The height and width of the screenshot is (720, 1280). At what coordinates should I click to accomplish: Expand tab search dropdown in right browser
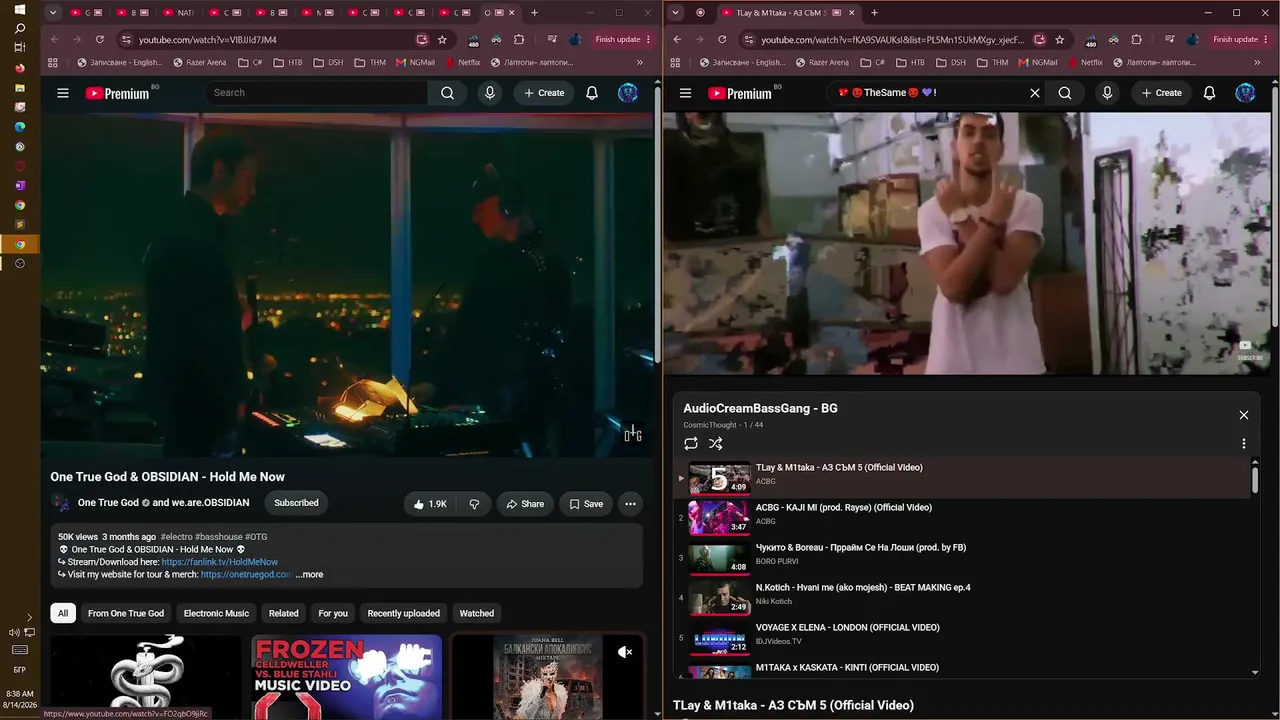pyautogui.click(x=676, y=13)
